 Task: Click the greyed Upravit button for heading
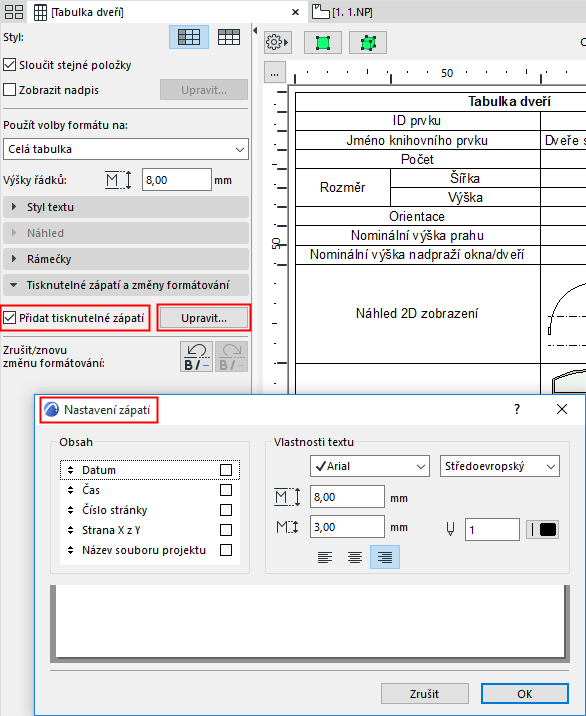[204, 90]
